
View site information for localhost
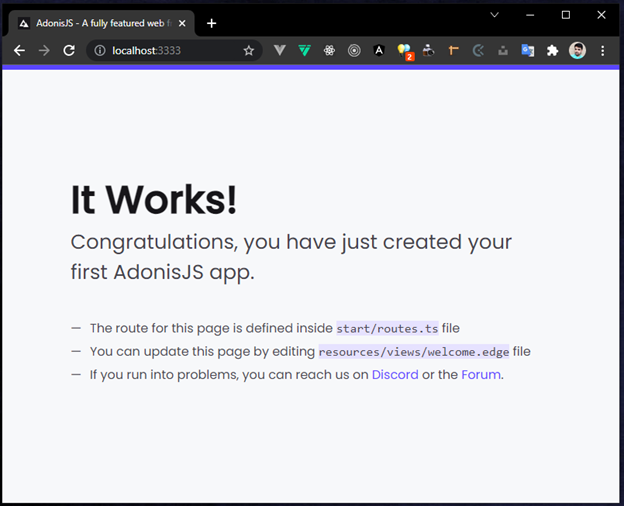[100, 51]
